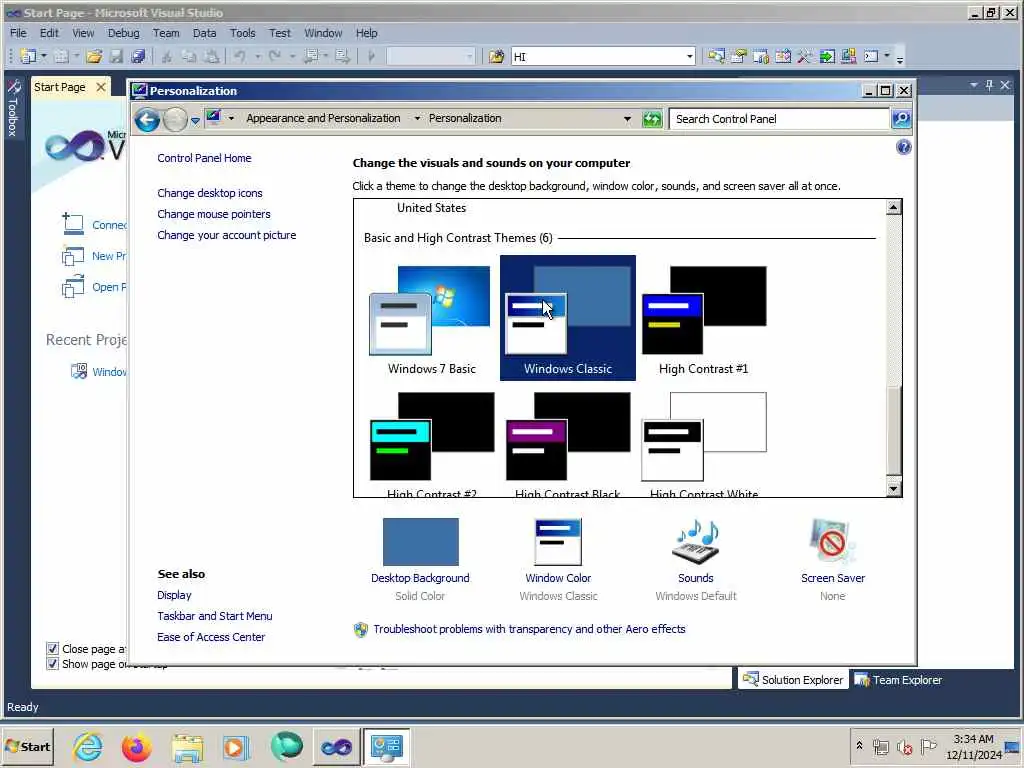Open the Window Color icon

coord(558,542)
